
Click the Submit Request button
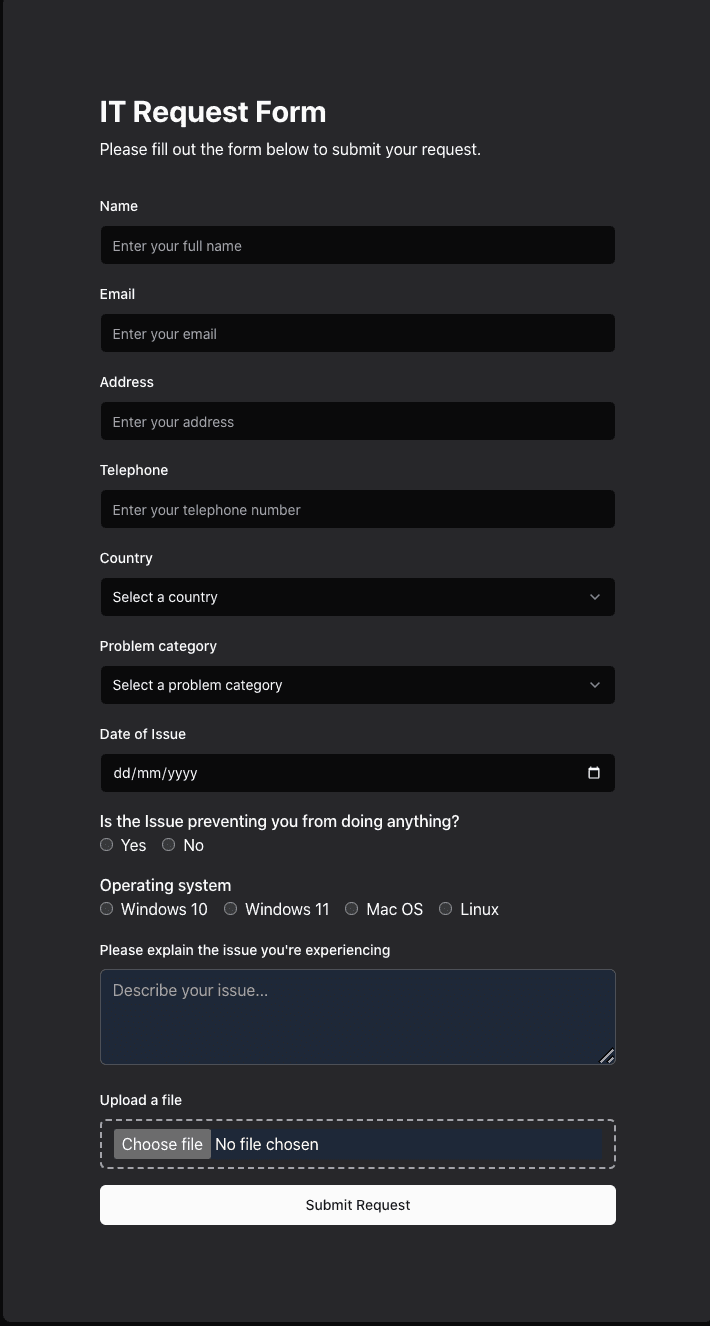coord(357,1205)
